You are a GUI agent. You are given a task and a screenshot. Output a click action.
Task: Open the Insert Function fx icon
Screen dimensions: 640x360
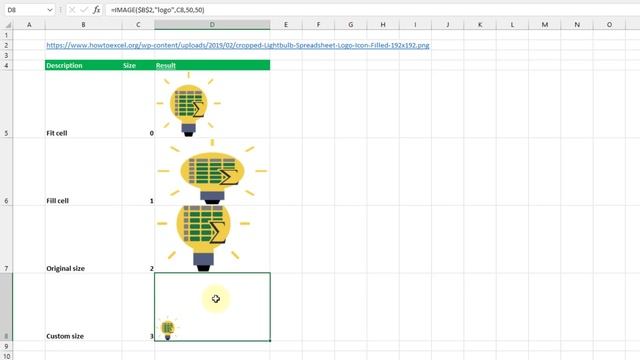point(96,10)
